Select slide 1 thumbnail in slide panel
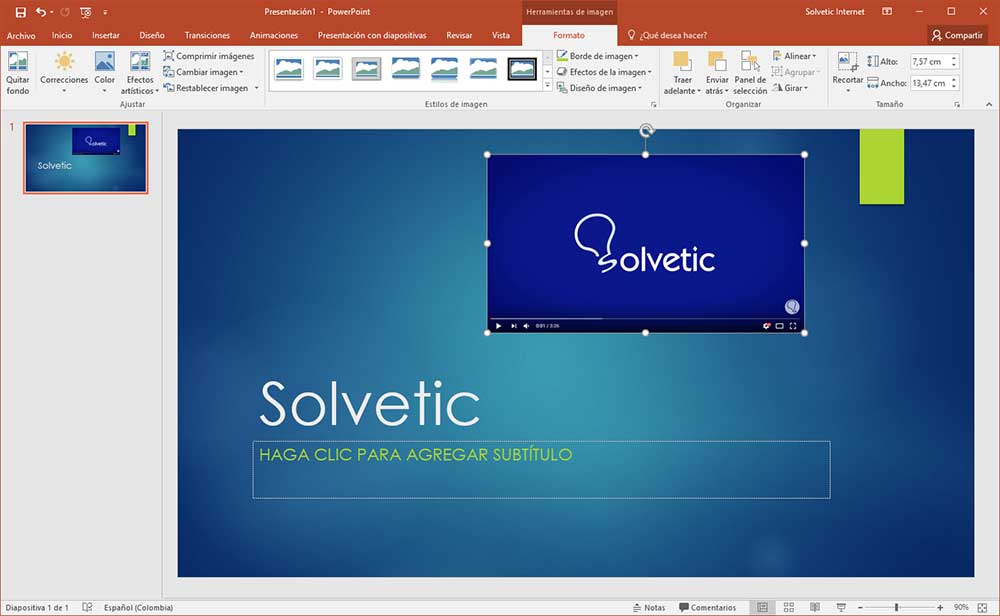This screenshot has height=616, width=1000. (85, 158)
